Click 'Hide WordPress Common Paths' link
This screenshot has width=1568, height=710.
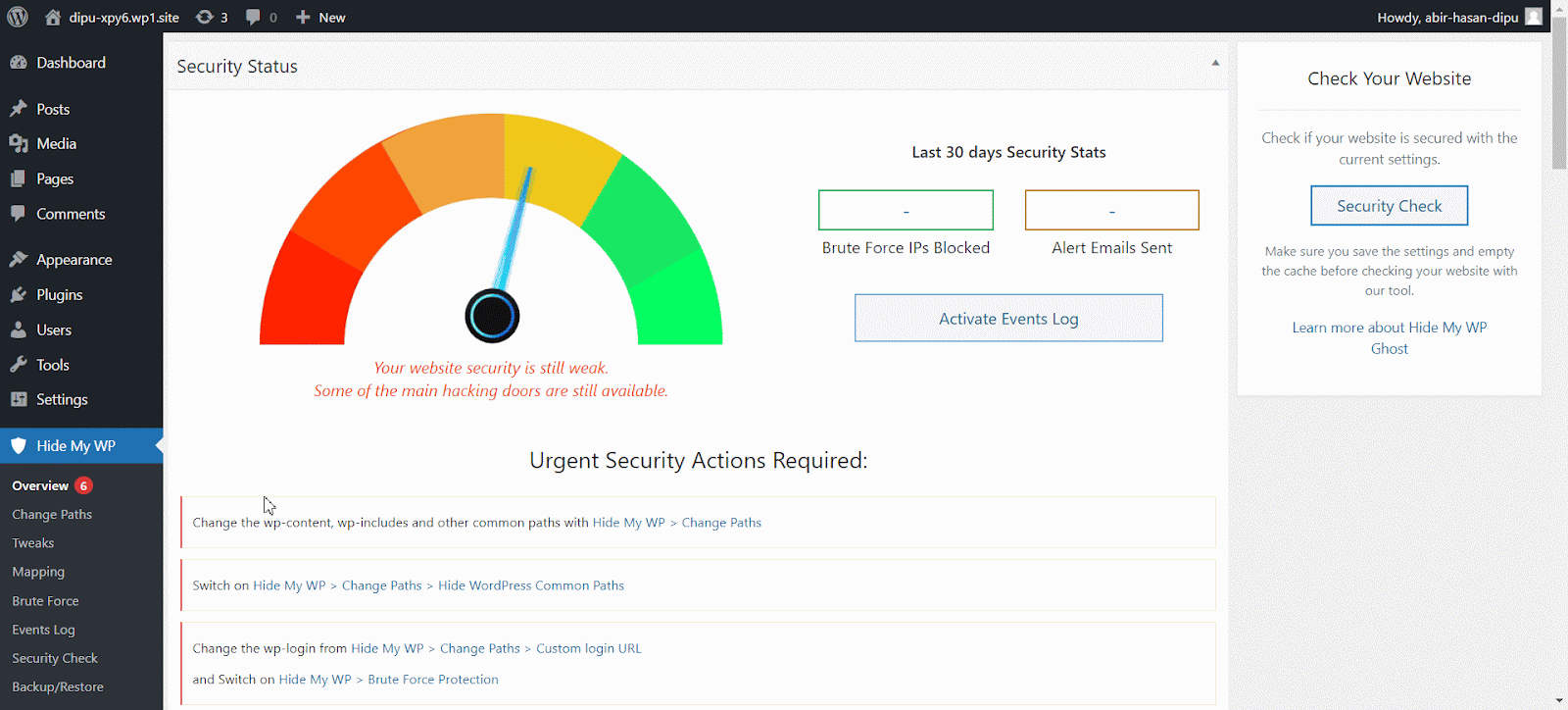[x=531, y=585]
